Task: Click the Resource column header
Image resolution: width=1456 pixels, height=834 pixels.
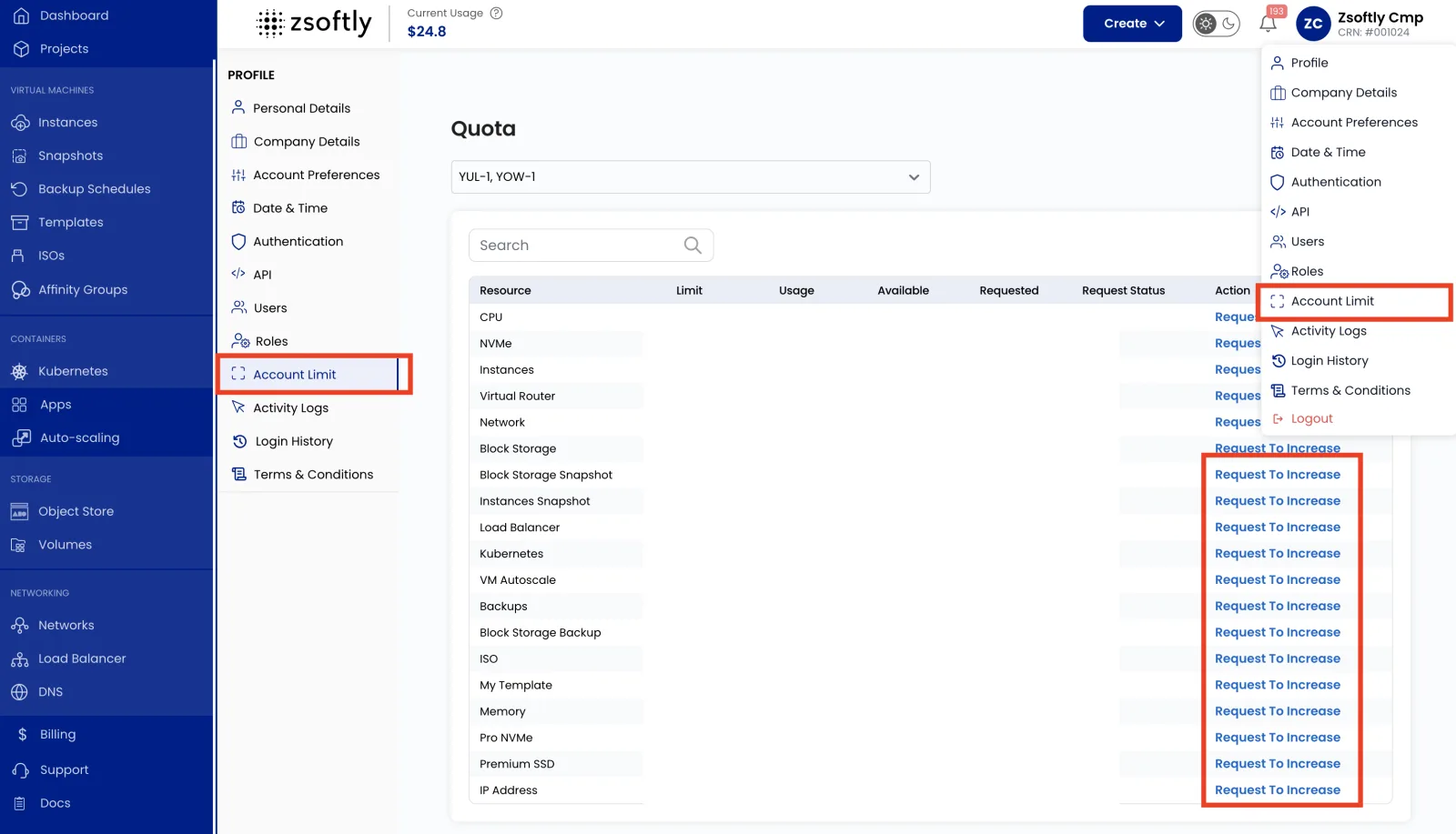Action: [505, 291]
